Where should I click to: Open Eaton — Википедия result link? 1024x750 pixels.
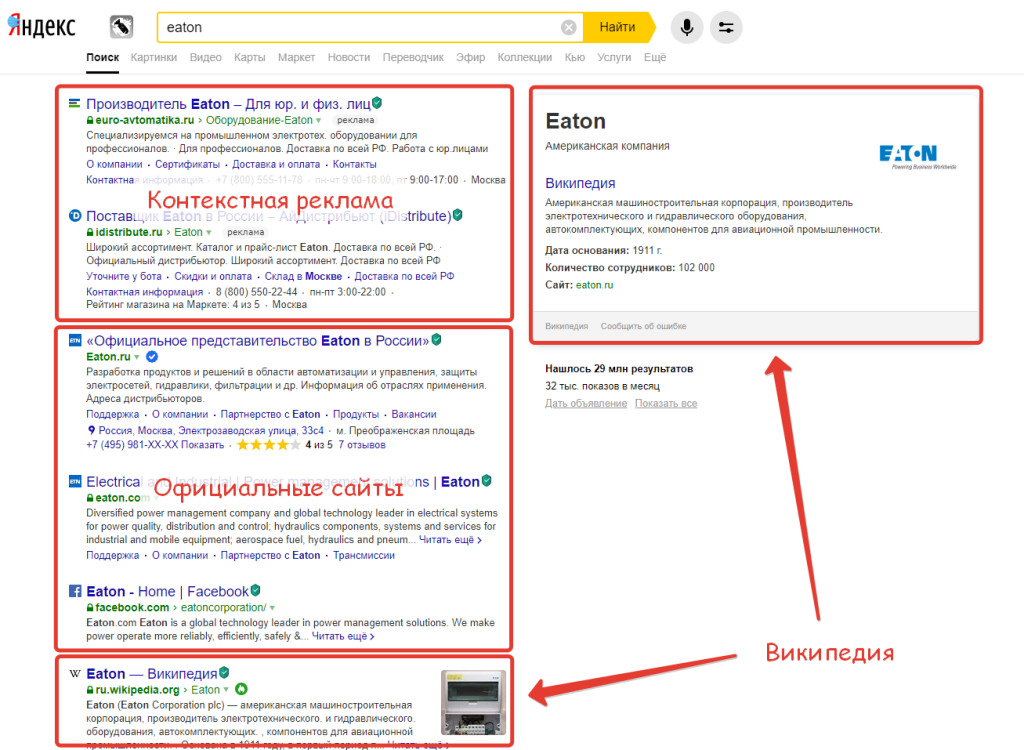(152, 674)
